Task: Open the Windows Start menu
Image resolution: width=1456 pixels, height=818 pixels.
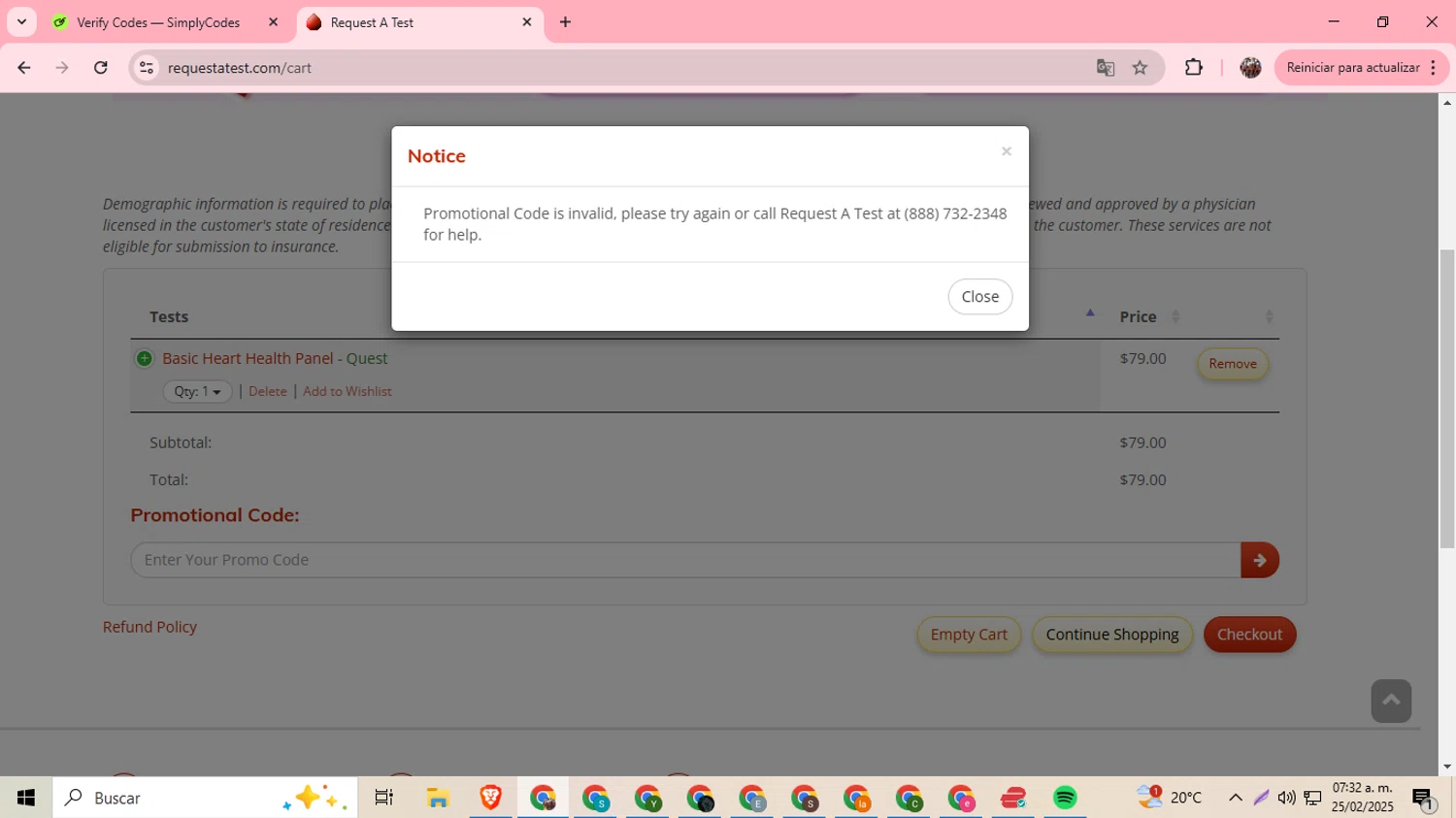Action: [x=26, y=798]
